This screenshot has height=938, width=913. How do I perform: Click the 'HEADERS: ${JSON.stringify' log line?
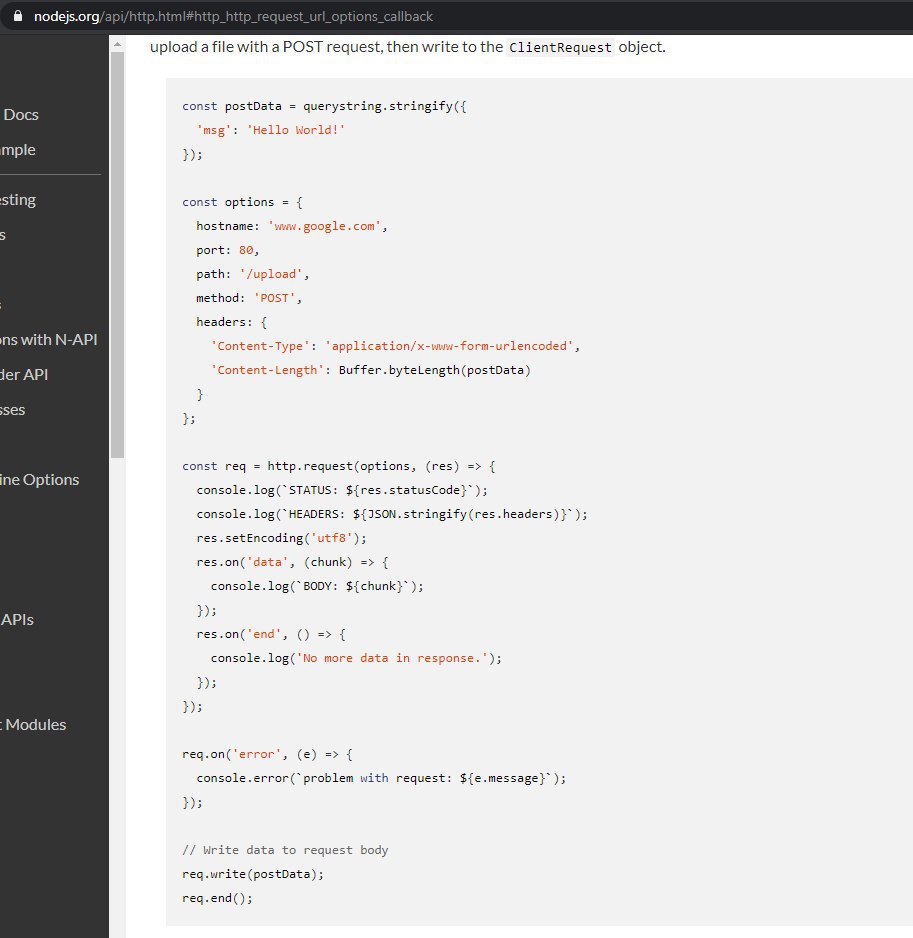[392, 514]
